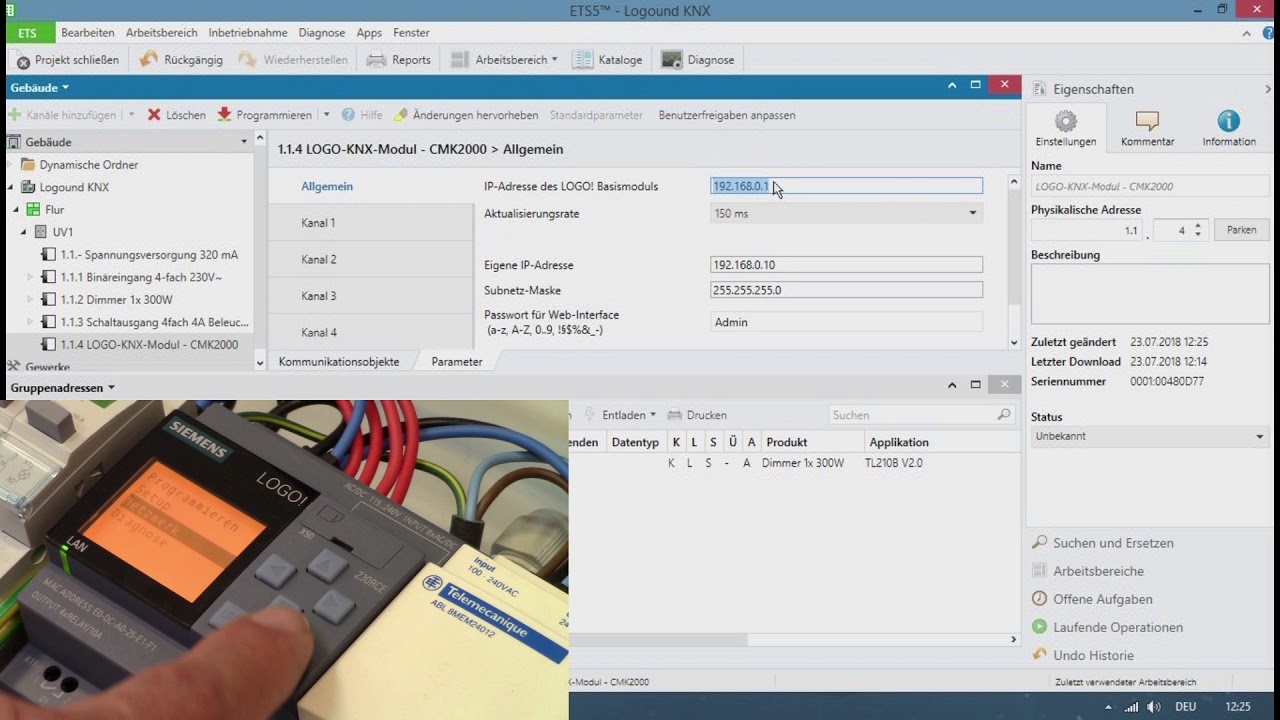Image resolution: width=1280 pixels, height=720 pixels.
Task: Open the Inbetriebnahme menu
Action: [x=248, y=33]
